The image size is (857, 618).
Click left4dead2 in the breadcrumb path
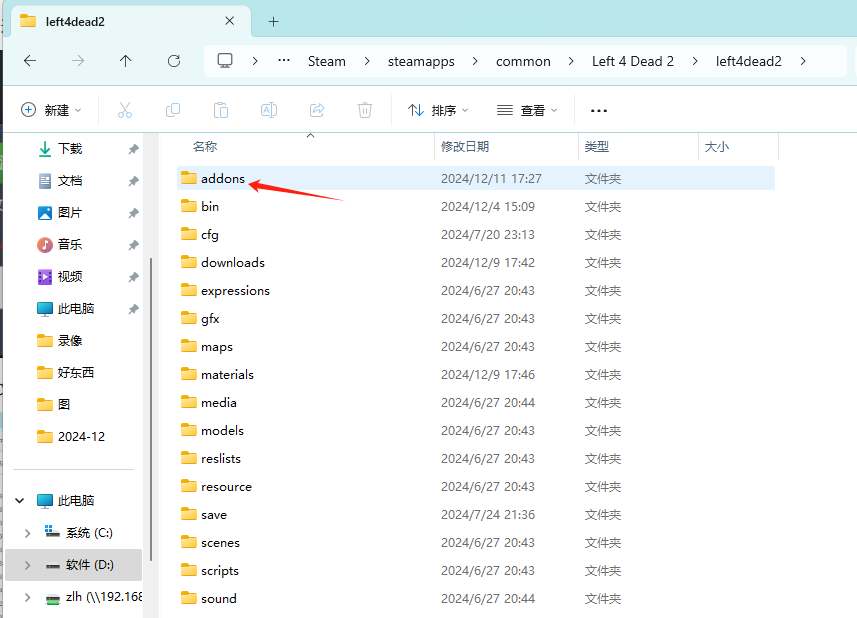(x=748, y=61)
